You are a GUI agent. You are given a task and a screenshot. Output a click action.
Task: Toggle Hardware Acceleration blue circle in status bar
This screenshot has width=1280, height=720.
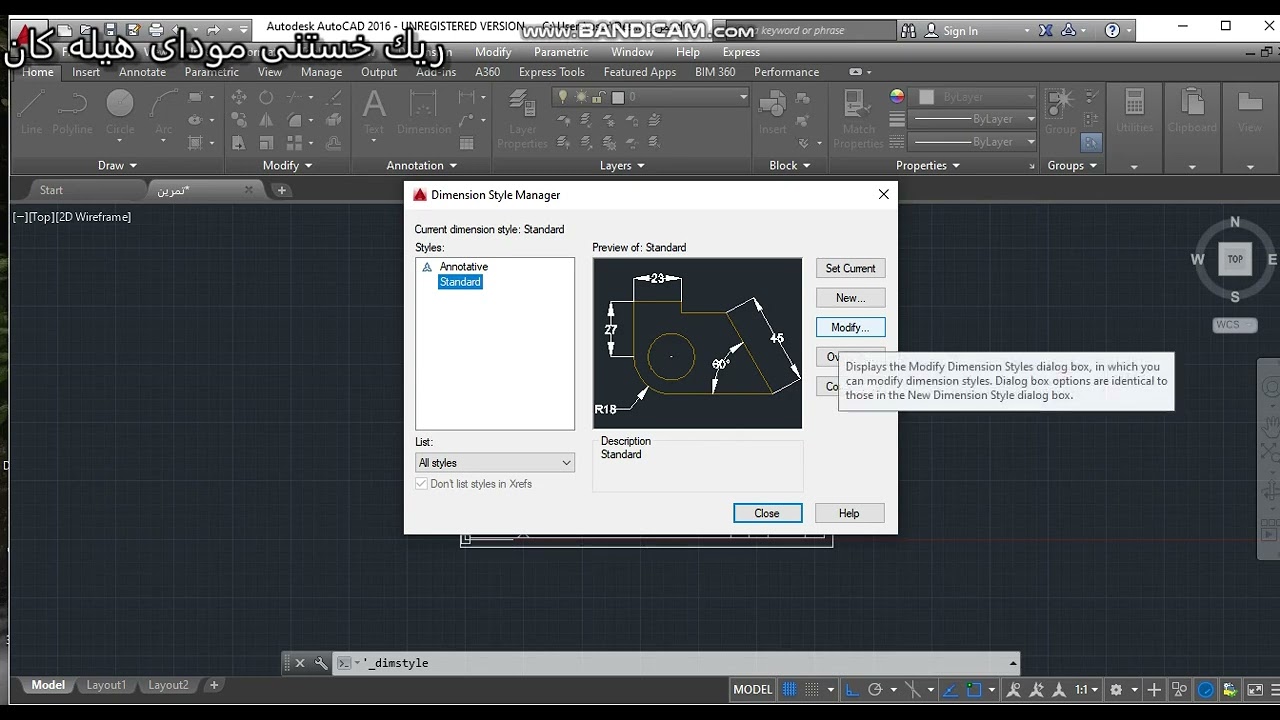[x=1206, y=689]
